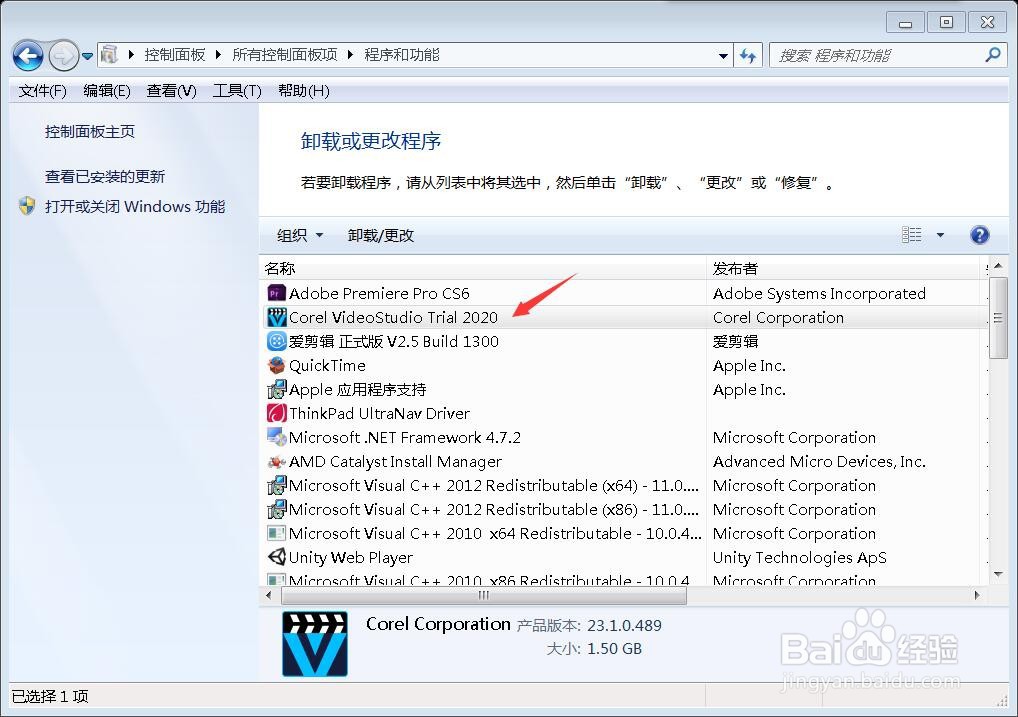This screenshot has width=1018, height=717.
Task: Click the shield icon beside the Windows features link
Action: tap(27, 206)
